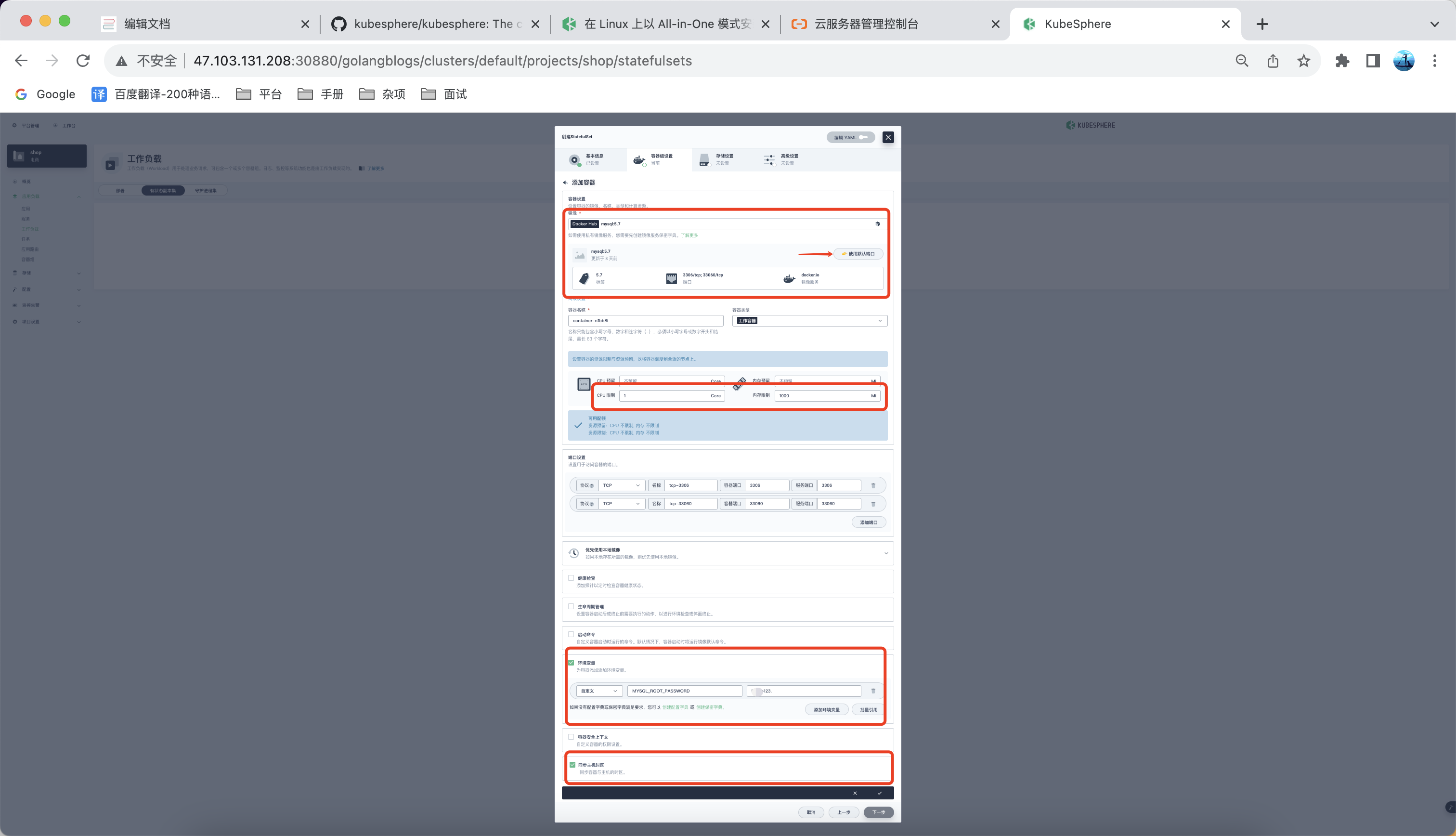1456x836 pixels.
Task: Click the 使用默认端口 button
Action: [x=858, y=254]
